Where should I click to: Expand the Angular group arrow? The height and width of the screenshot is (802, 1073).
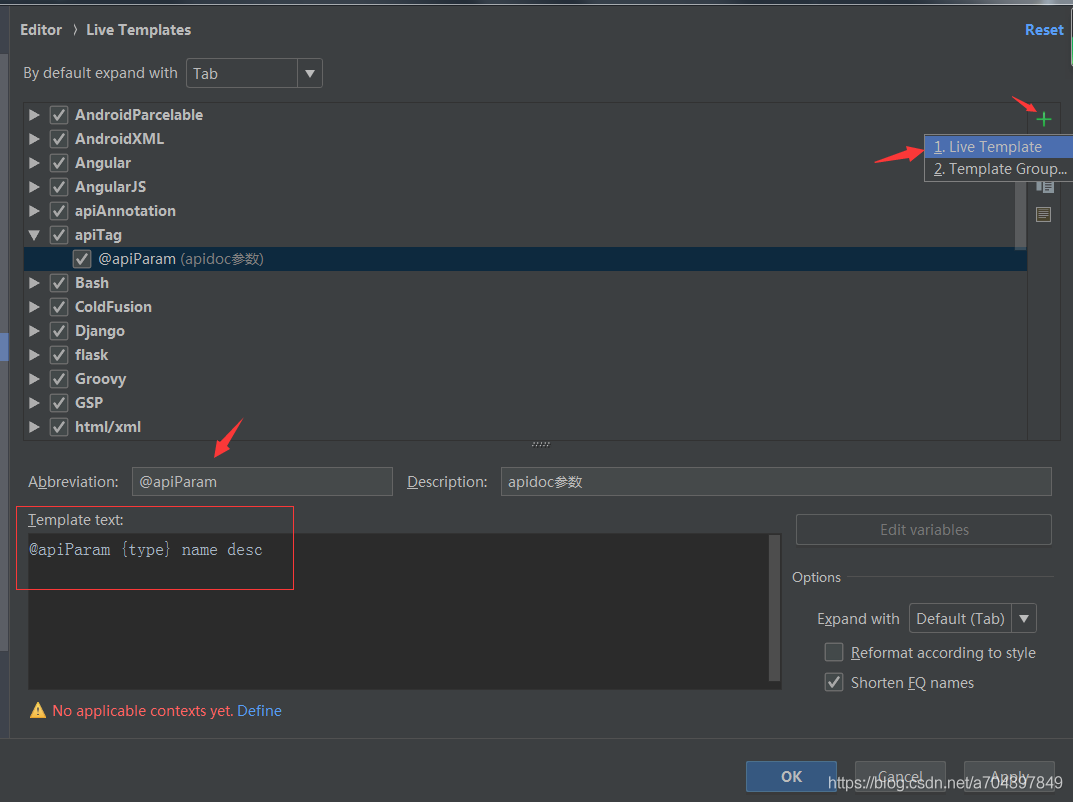click(34, 163)
